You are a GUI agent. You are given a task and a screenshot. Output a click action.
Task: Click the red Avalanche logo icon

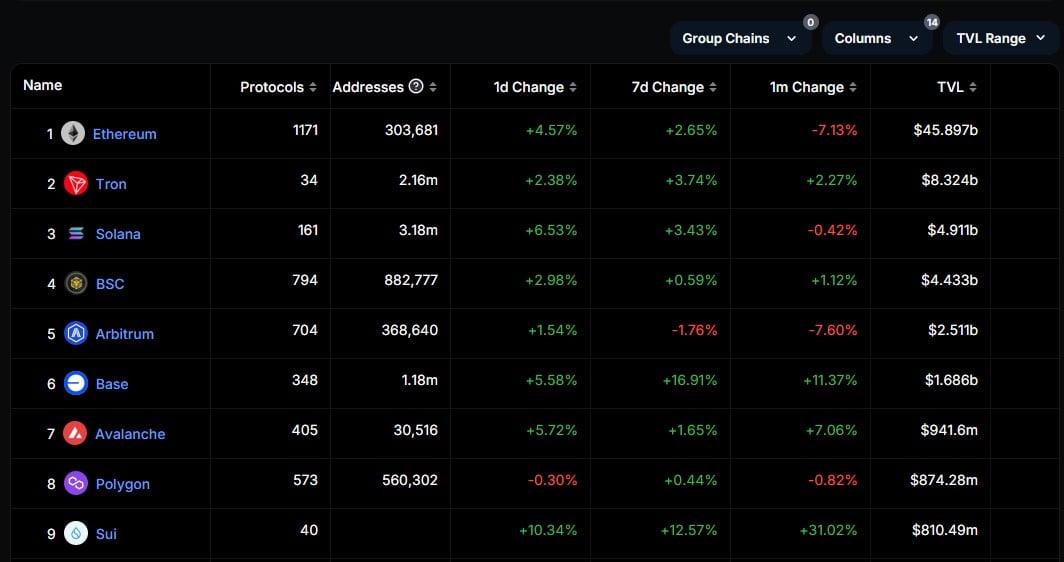point(75,433)
